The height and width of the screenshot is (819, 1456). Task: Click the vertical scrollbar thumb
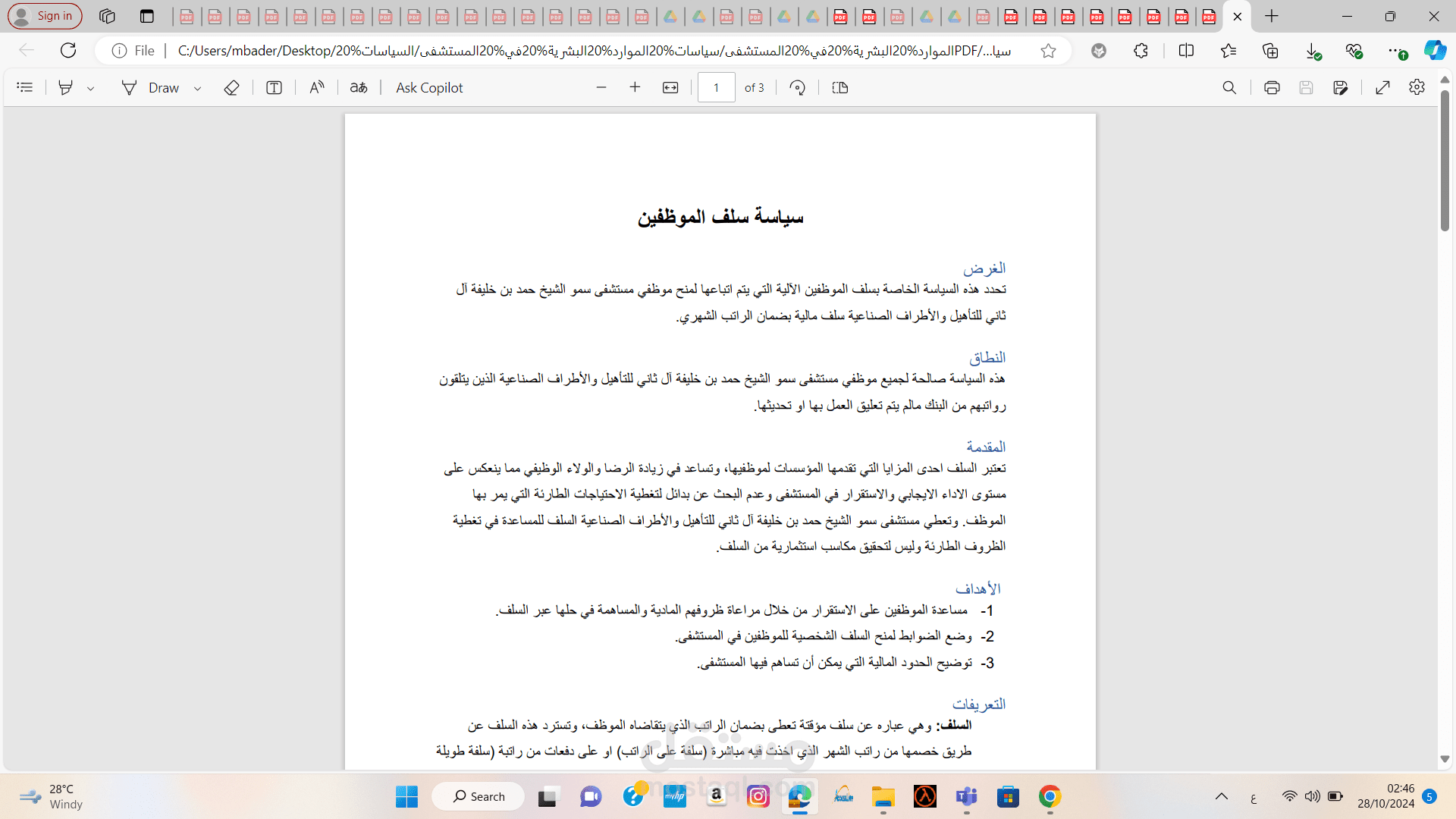pos(1445,160)
